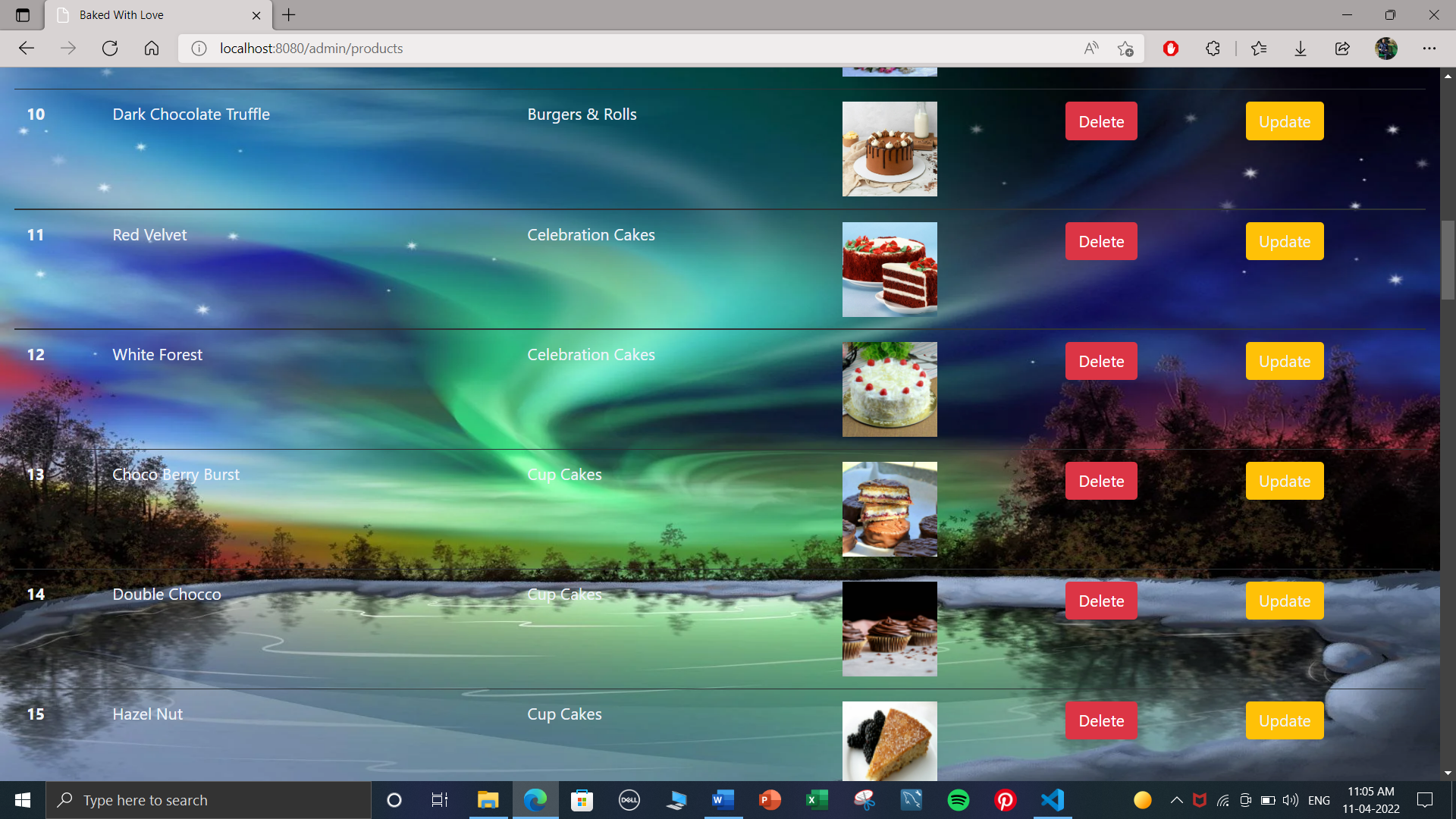The width and height of the screenshot is (1456, 819).
Task: Open Settings and more ellipsis menu
Action: [1429, 49]
